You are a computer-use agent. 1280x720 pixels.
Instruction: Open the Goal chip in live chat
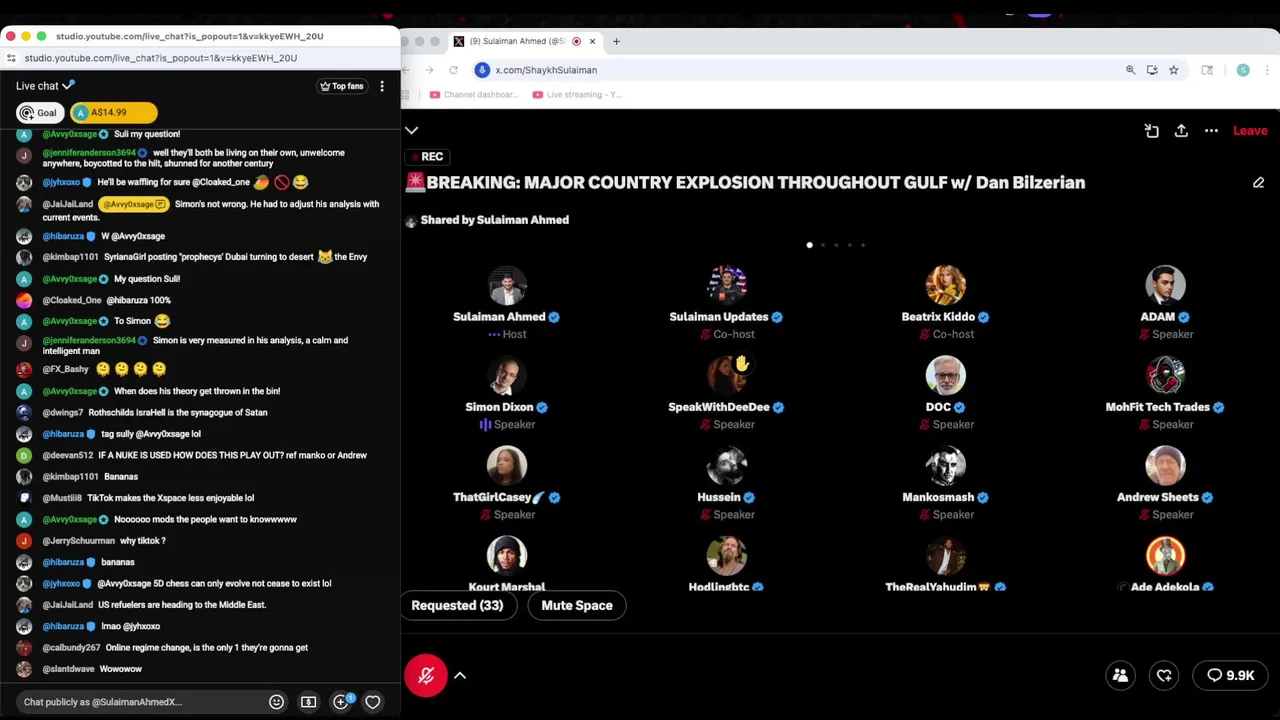pyautogui.click(x=39, y=113)
